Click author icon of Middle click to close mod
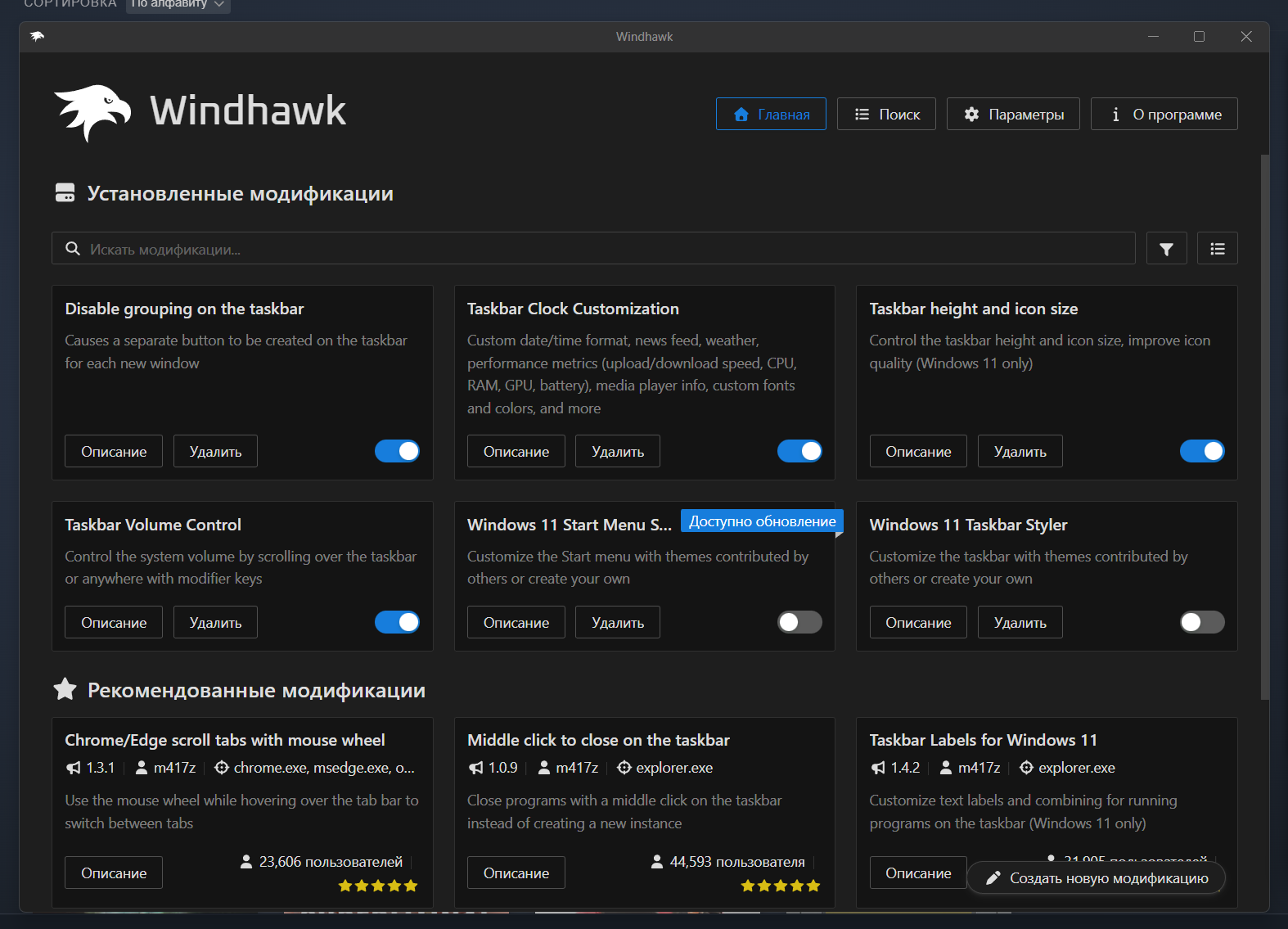1288x929 pixels. tap(544, 768)
